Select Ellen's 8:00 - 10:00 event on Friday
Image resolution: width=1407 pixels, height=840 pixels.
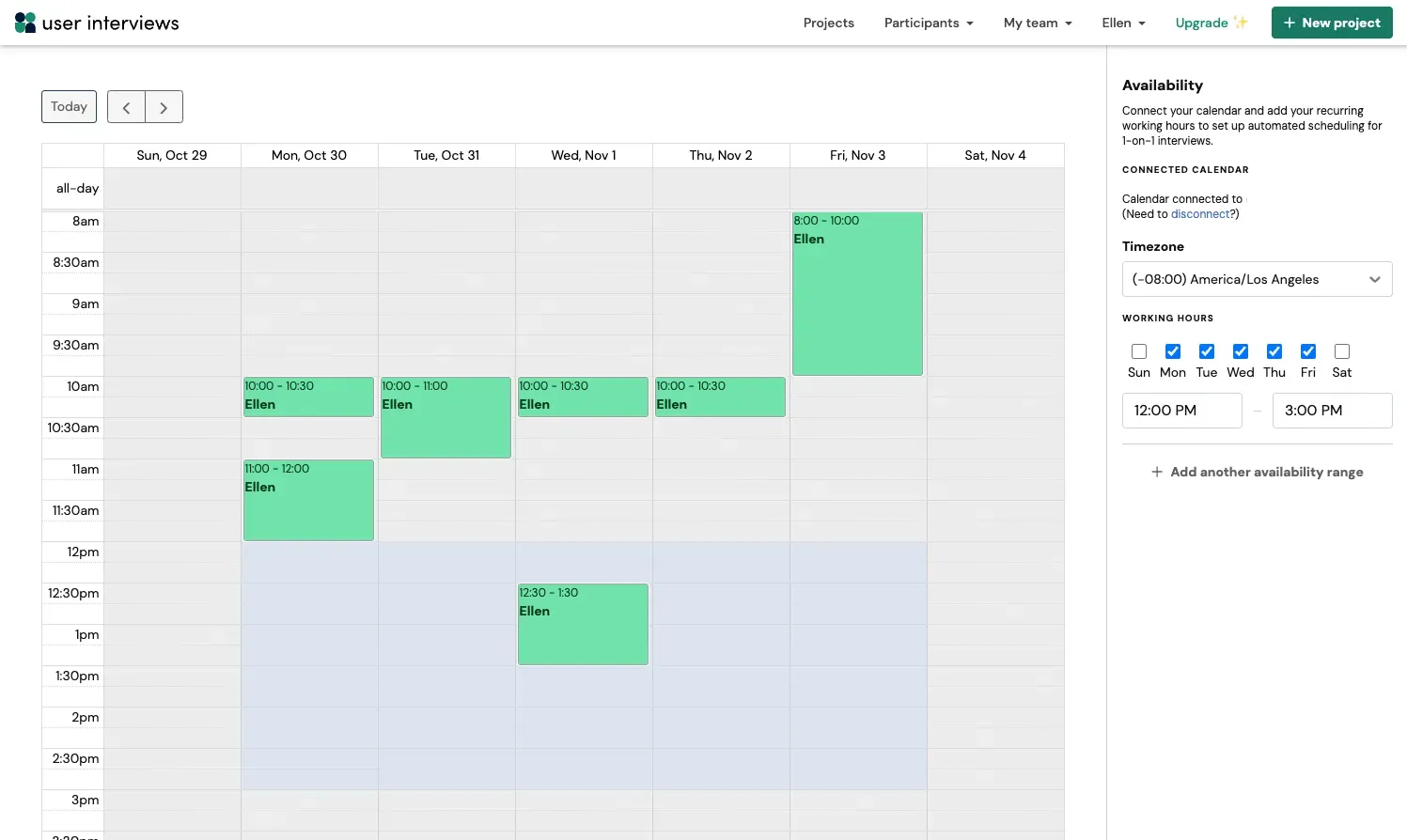point(856,293)
